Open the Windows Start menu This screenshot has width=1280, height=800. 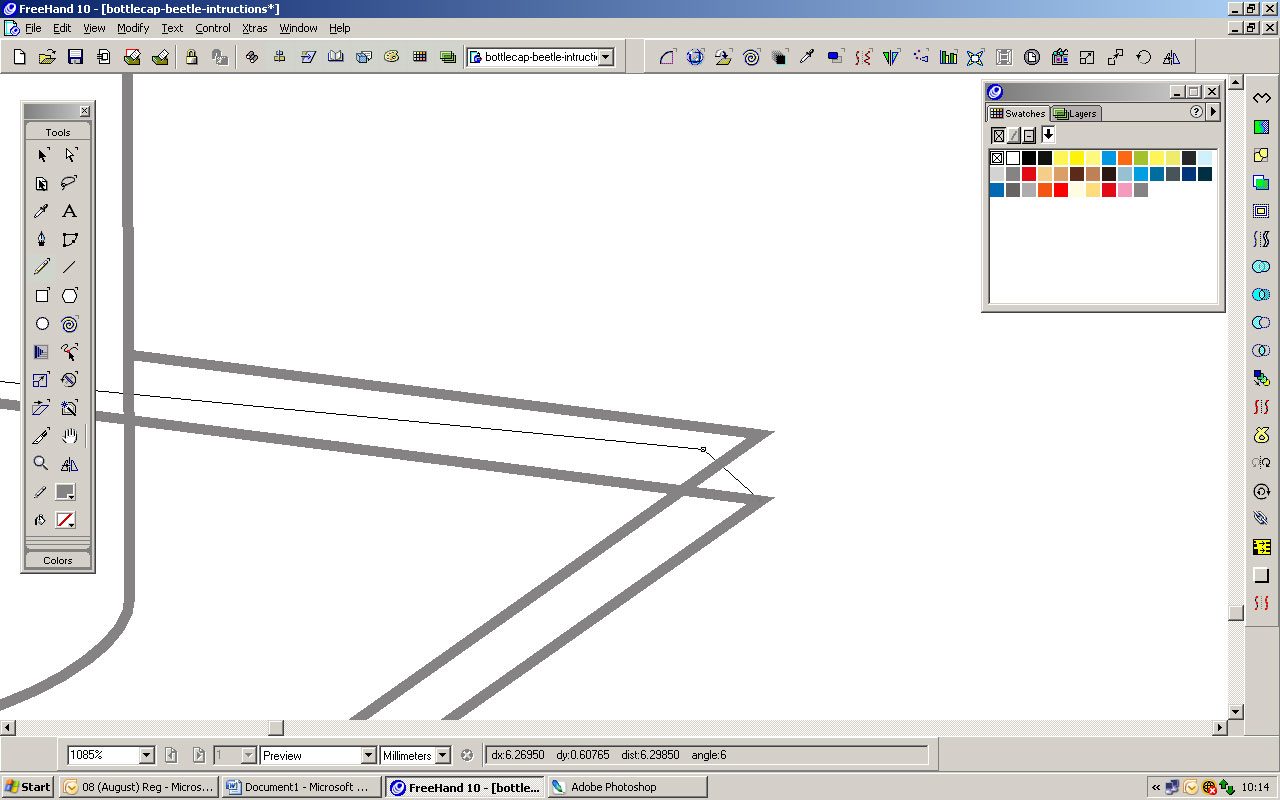[x=26, y=786]
